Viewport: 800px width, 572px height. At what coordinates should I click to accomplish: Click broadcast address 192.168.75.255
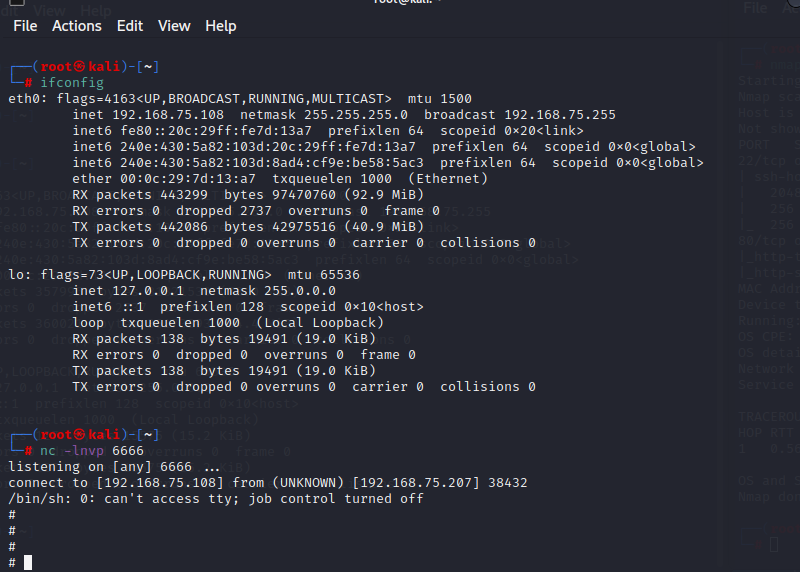pos(560,115)
